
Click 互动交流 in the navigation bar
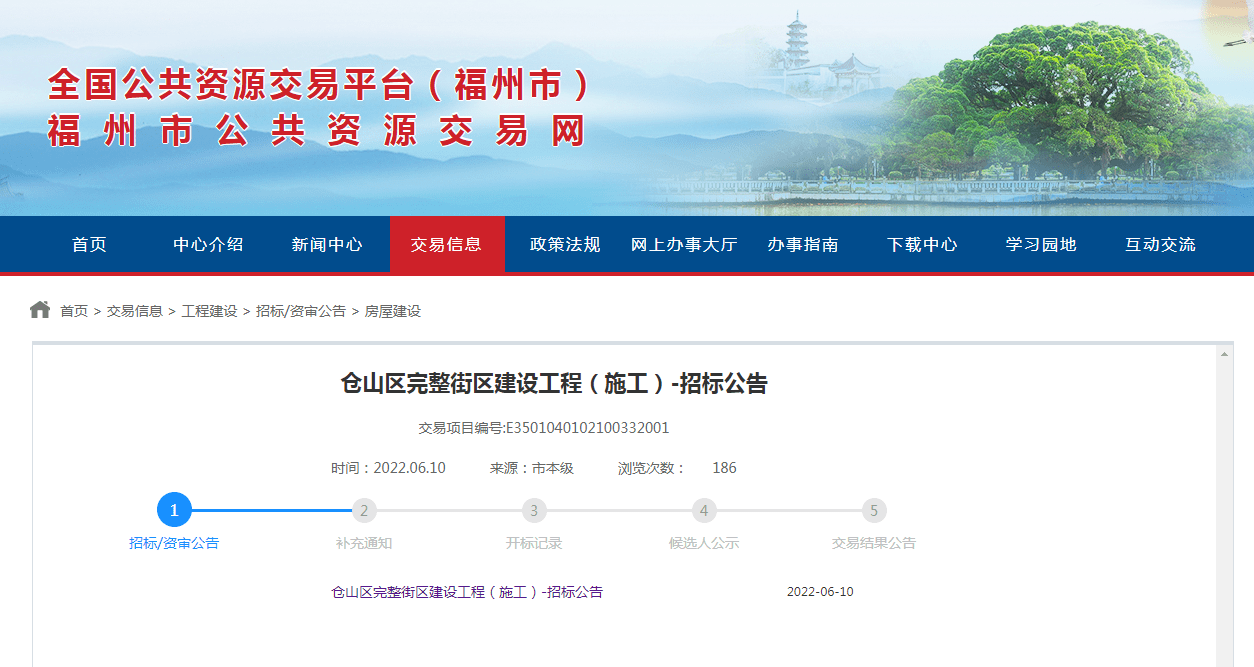tap(1160, 244)
